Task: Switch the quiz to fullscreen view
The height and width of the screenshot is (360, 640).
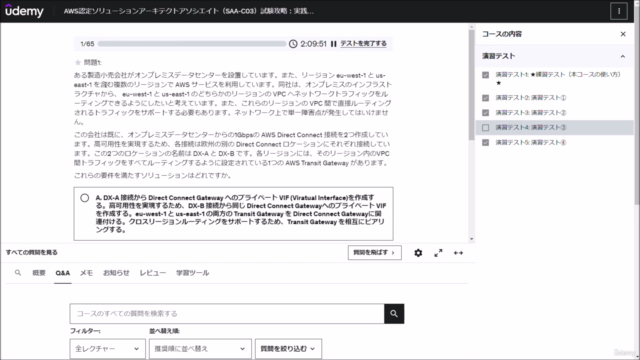Action: click(438, 253)
